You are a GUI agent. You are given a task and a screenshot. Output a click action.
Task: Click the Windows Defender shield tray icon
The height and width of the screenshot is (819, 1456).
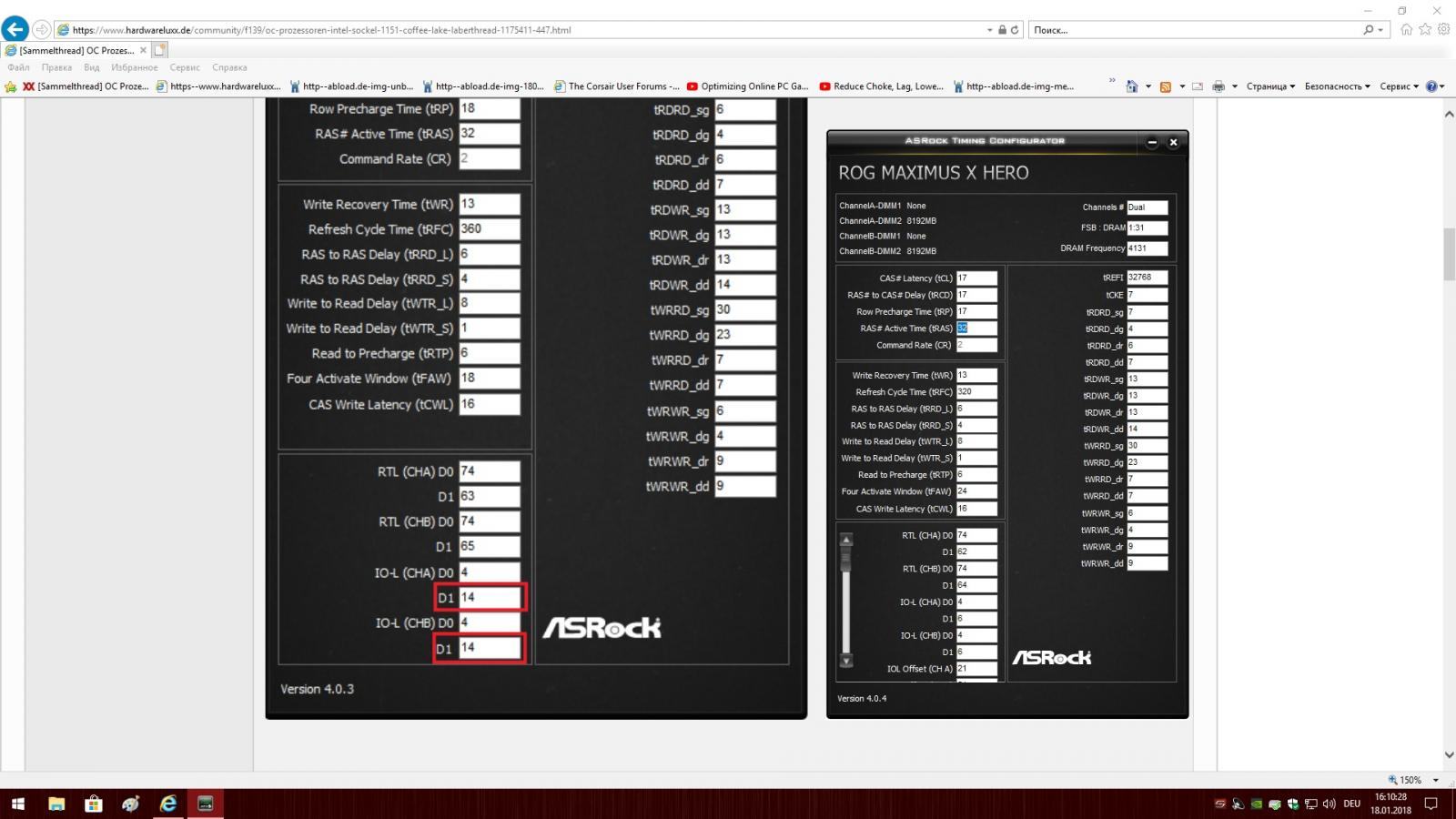point(1292,804)
